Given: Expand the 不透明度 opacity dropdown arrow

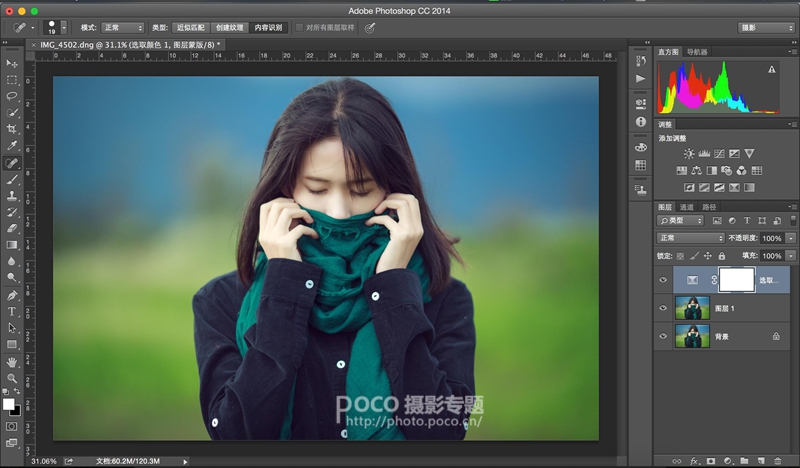Looking at the screenshot, I should tap(791, 238).
